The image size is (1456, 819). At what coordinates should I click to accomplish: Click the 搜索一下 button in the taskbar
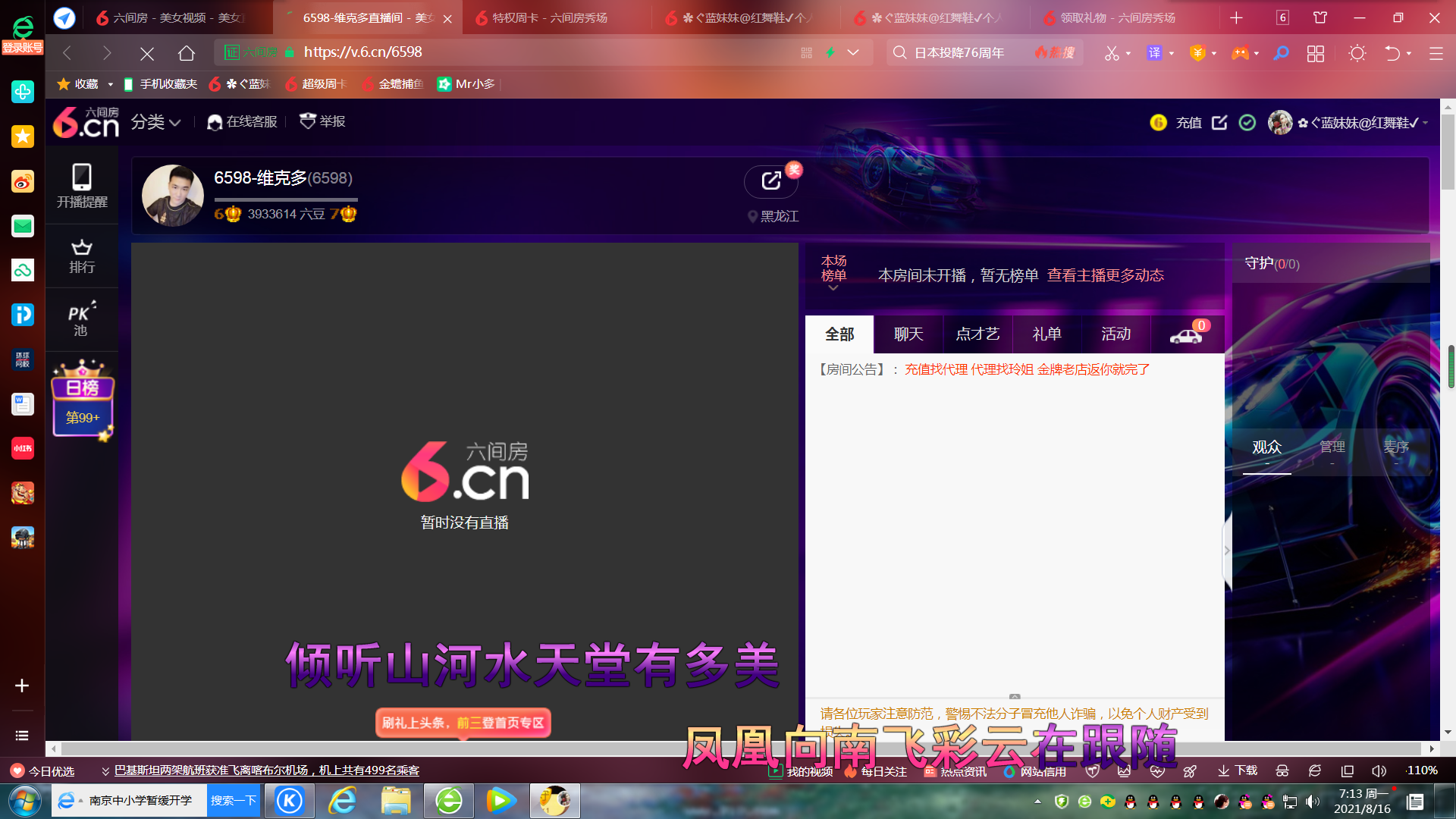(234, 801)
